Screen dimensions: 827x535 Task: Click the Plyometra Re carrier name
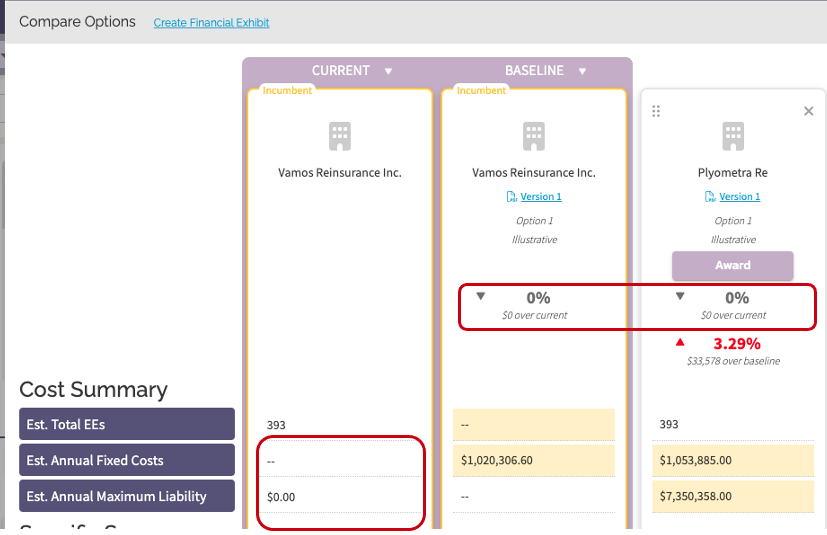click(733, 173)
